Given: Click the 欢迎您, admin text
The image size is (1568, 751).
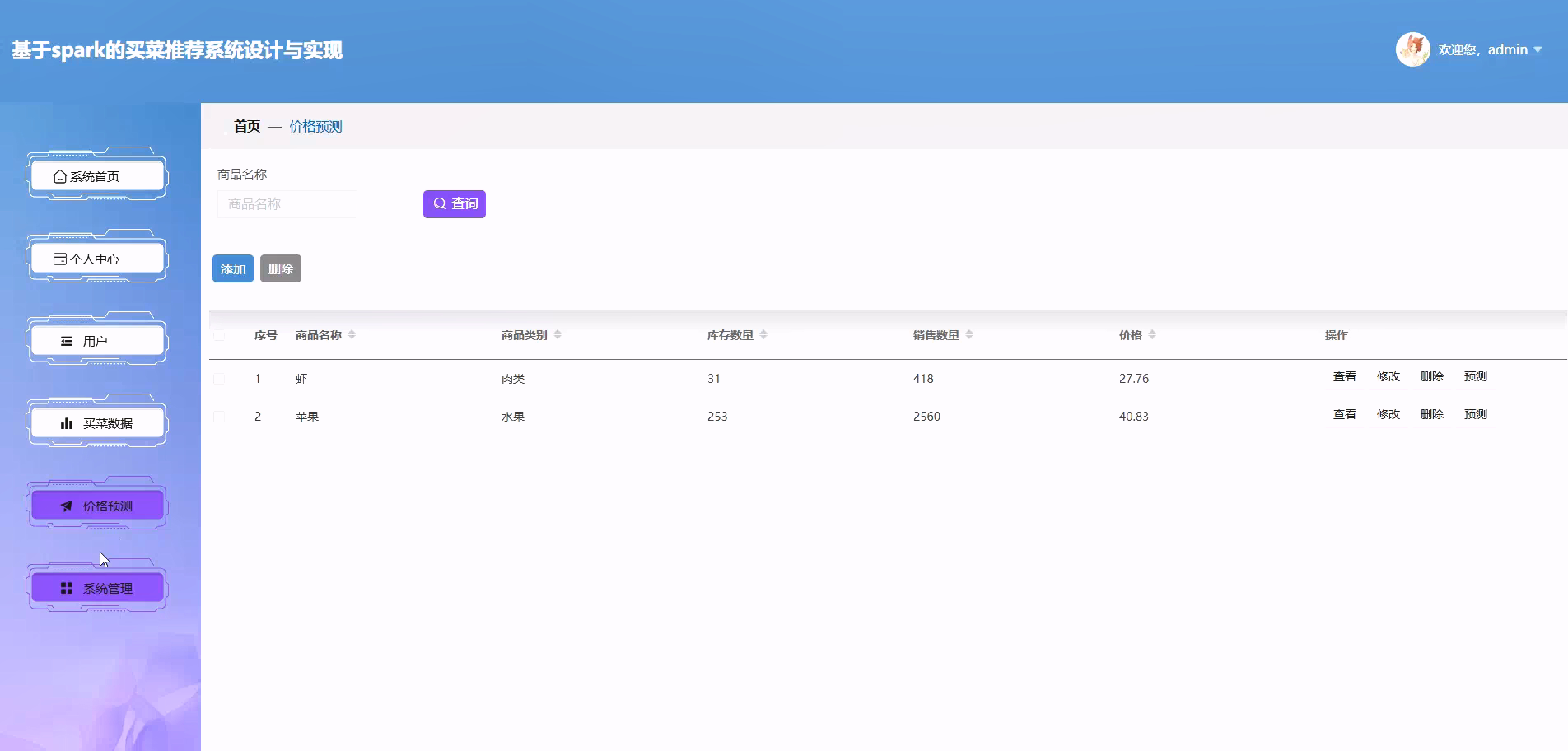Looking at the screenshot, I should 1483,50.
